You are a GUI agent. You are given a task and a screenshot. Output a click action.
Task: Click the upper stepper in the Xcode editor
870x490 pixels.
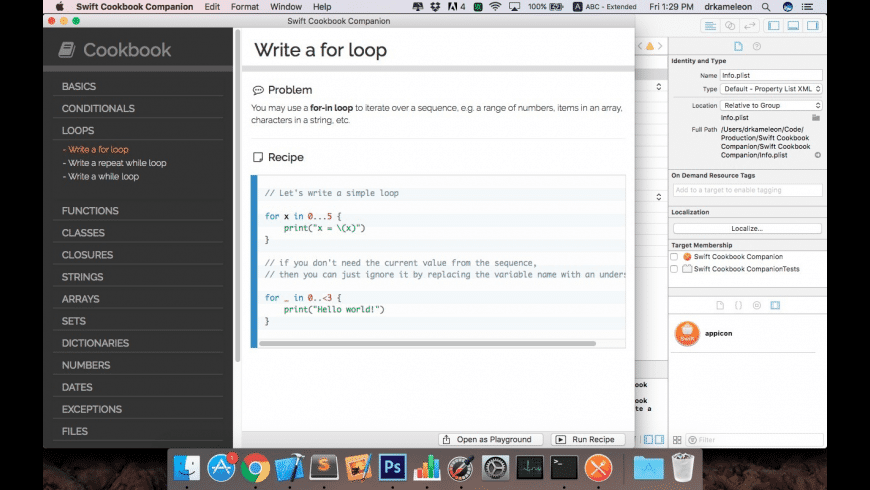coord(659,87)
